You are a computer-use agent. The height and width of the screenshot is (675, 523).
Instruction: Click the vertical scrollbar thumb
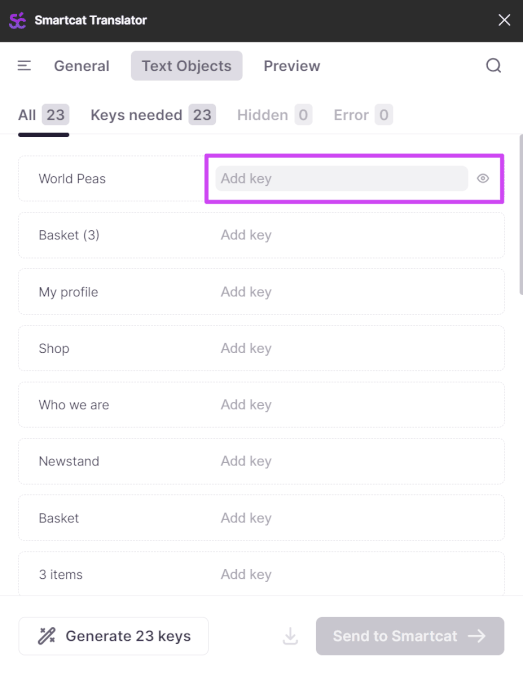pyautogui.click(x=521, y=214)
